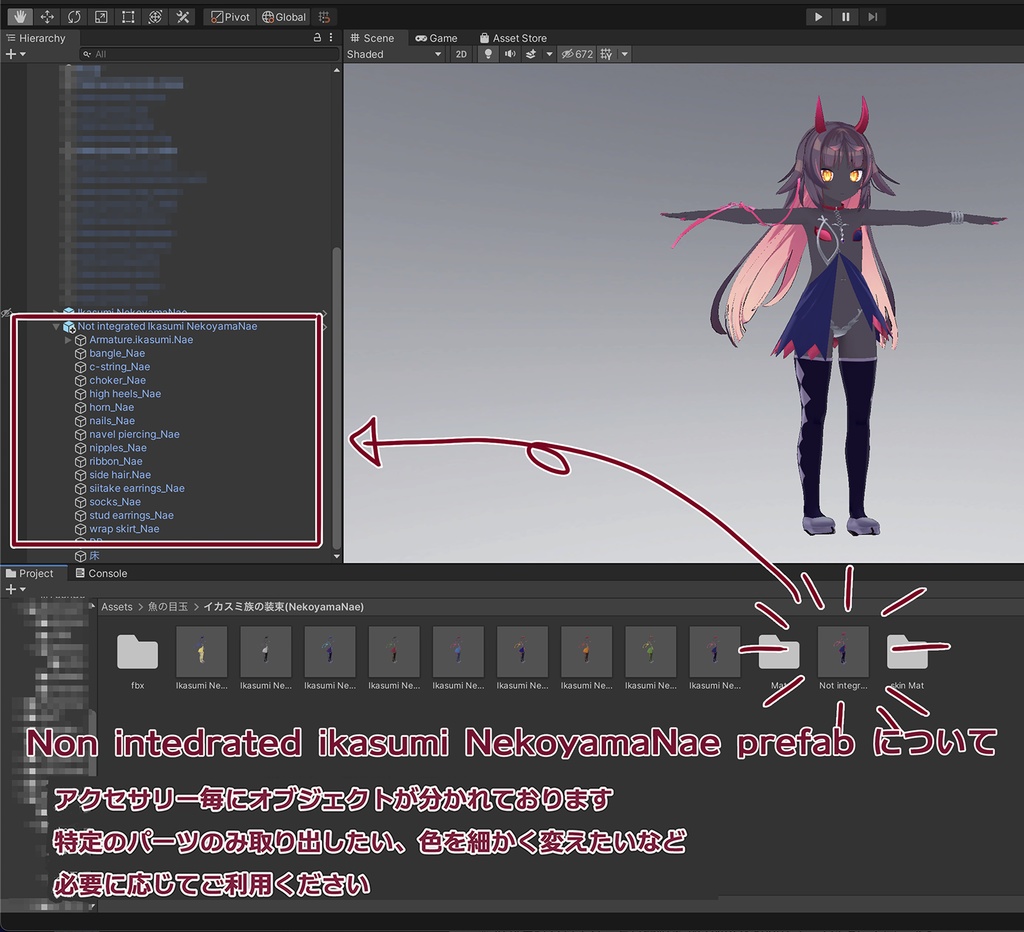
Task: Switch to the Project tab
Action: (30, 573)
